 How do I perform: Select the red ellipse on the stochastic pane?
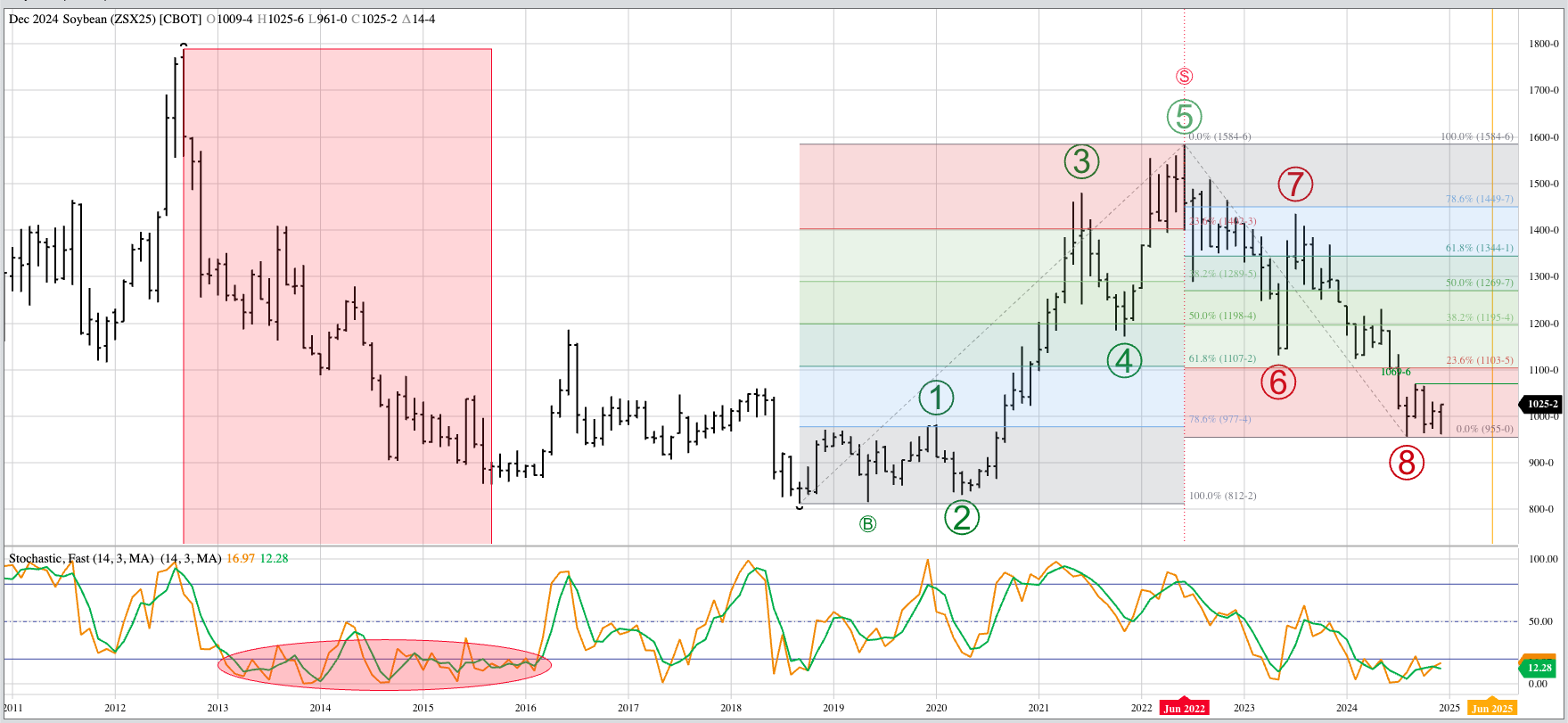(x=384, y=665)
